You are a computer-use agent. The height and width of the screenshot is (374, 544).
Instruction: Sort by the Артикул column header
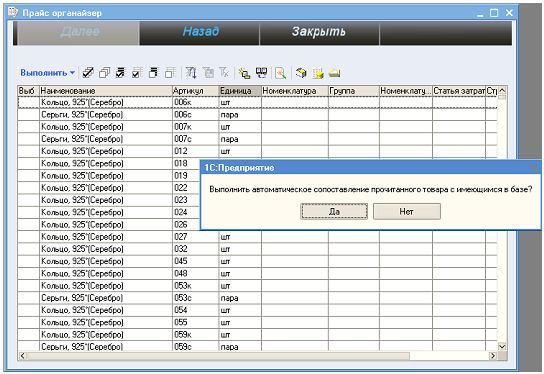[196, 91]
